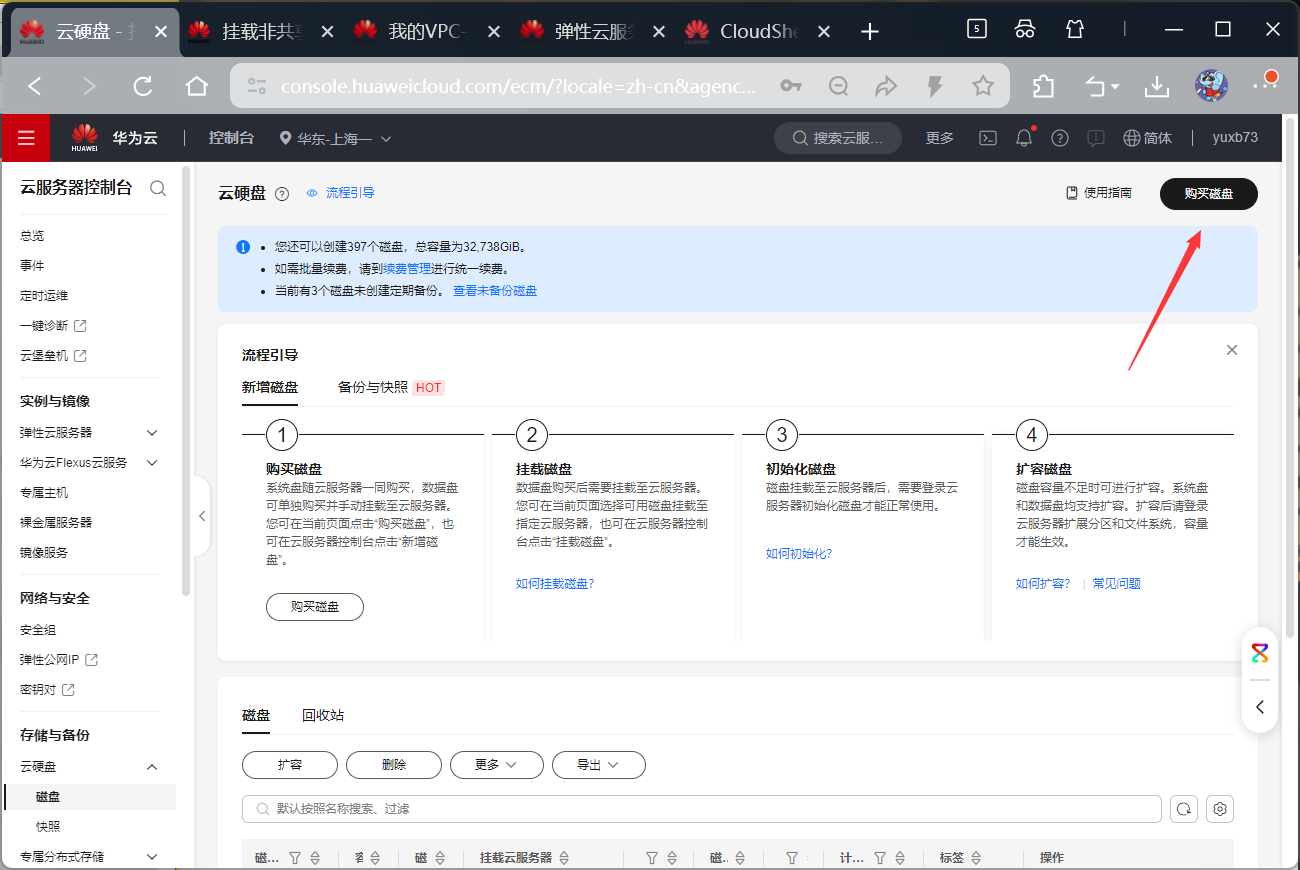
Task: Open the 常见问题 link
Action: click(x=1116, y=583)
